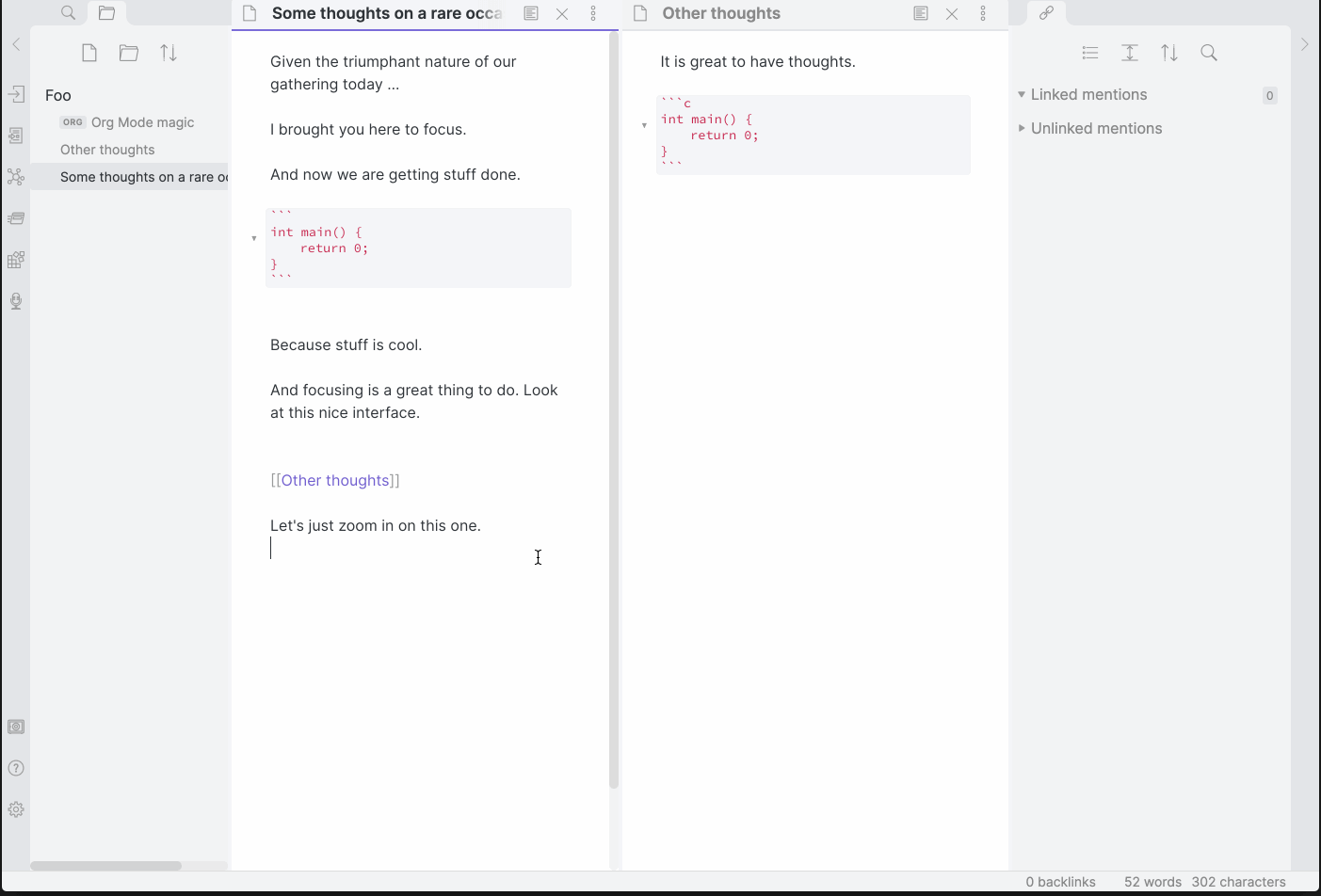Open the help icon in ribbon

click(x=16, y=768)
